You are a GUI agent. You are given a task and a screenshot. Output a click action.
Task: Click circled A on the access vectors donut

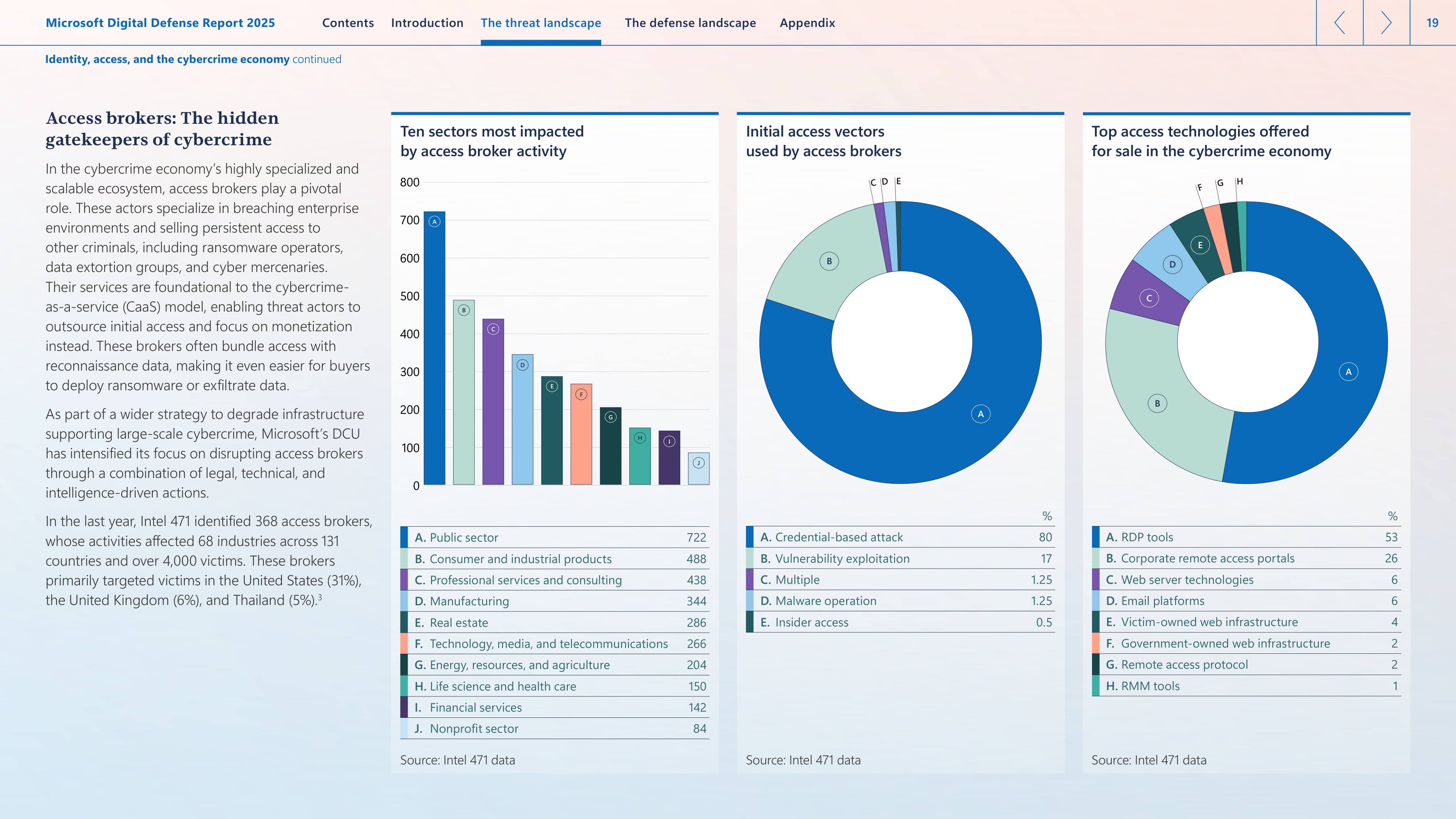pyautogui.click(x=981, y=414)
